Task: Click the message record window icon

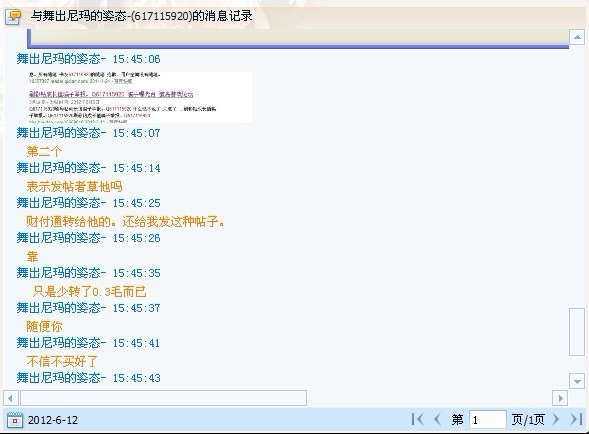Action: (x=14, y=17)
